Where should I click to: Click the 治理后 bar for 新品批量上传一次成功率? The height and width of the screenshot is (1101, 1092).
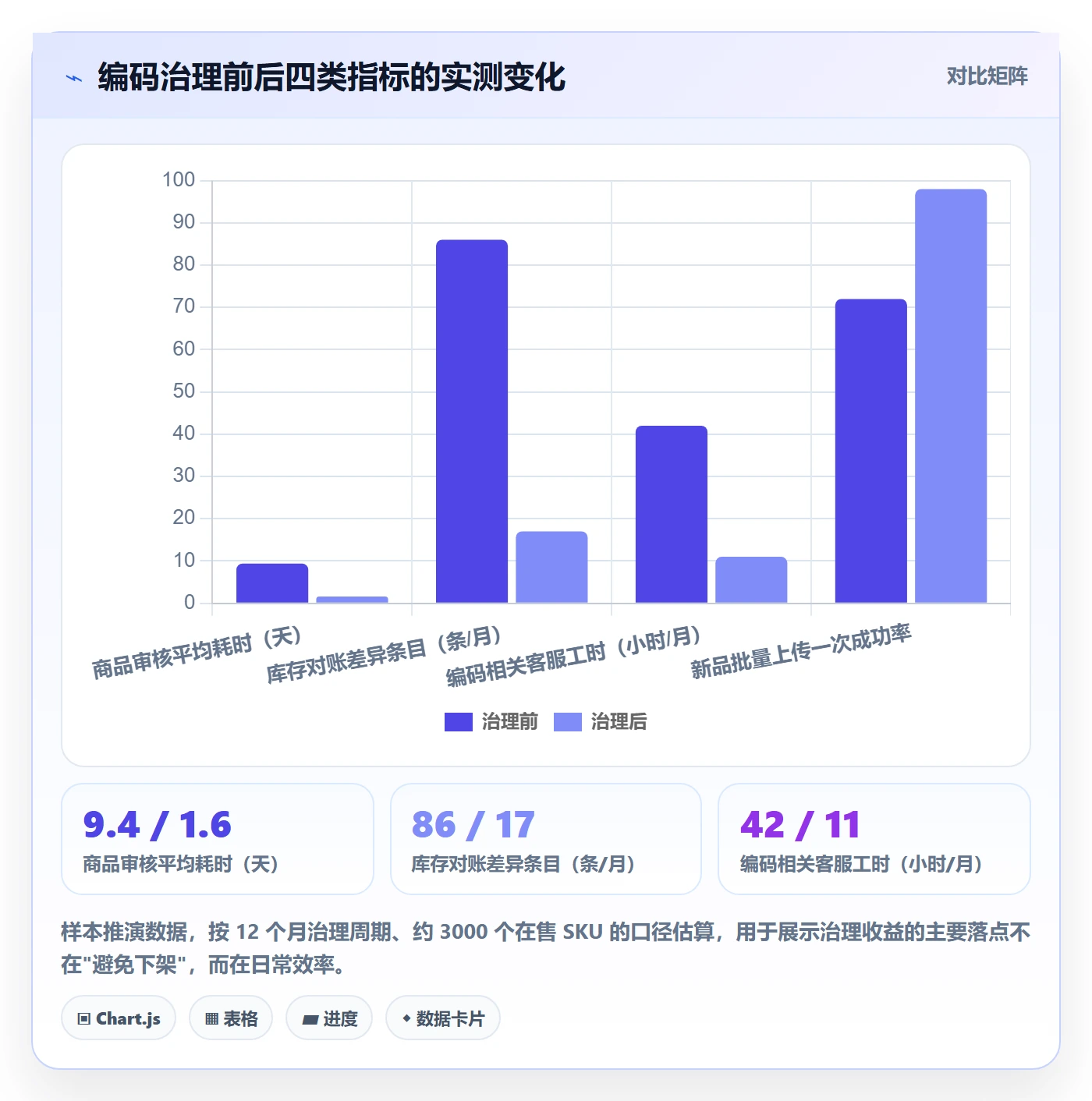pos(951,396)
